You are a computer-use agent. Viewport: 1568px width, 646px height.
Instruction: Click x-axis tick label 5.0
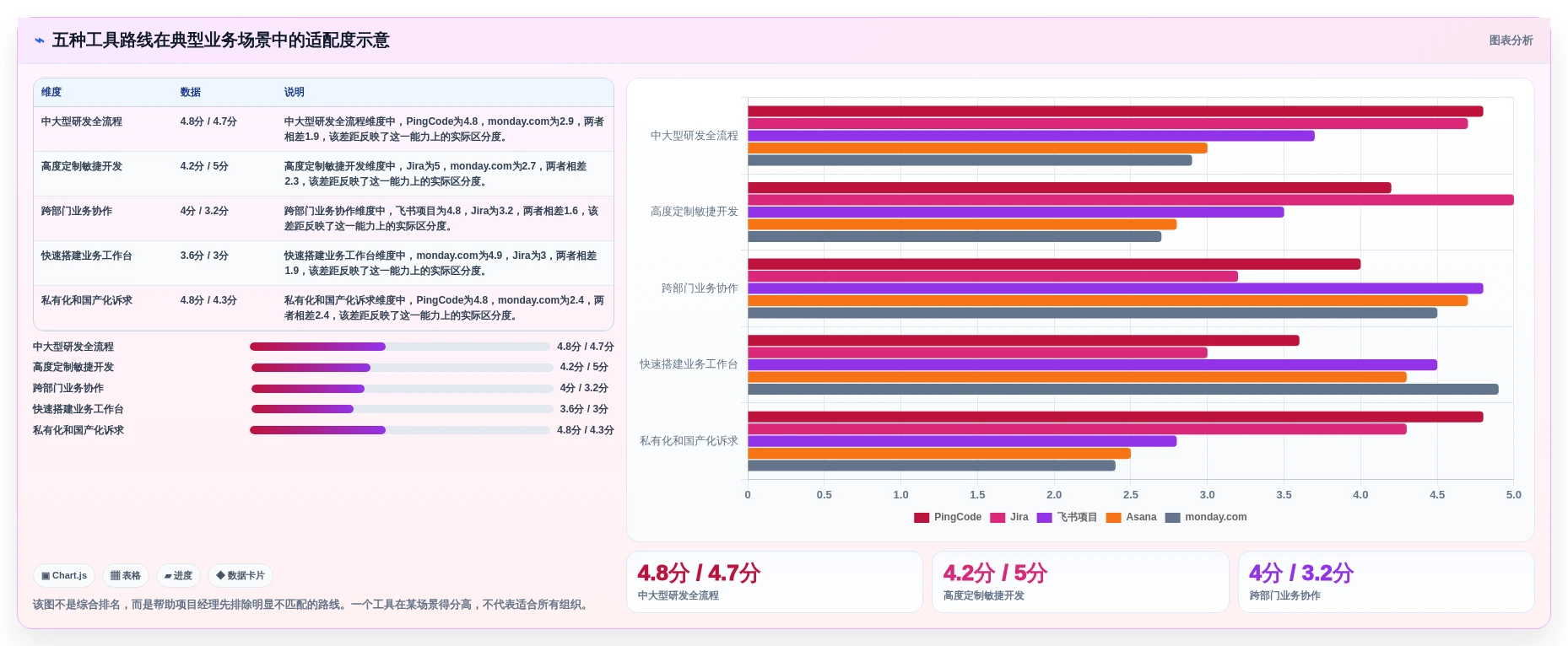tap(1513, 495)
